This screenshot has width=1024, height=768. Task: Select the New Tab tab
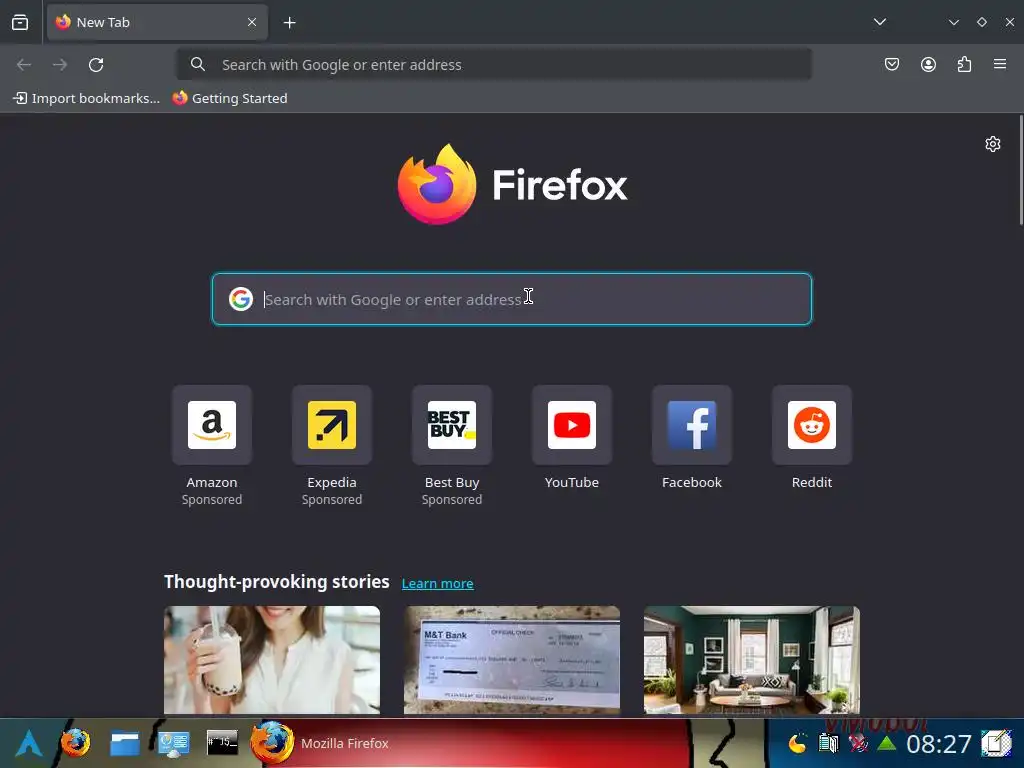(157, 22)
